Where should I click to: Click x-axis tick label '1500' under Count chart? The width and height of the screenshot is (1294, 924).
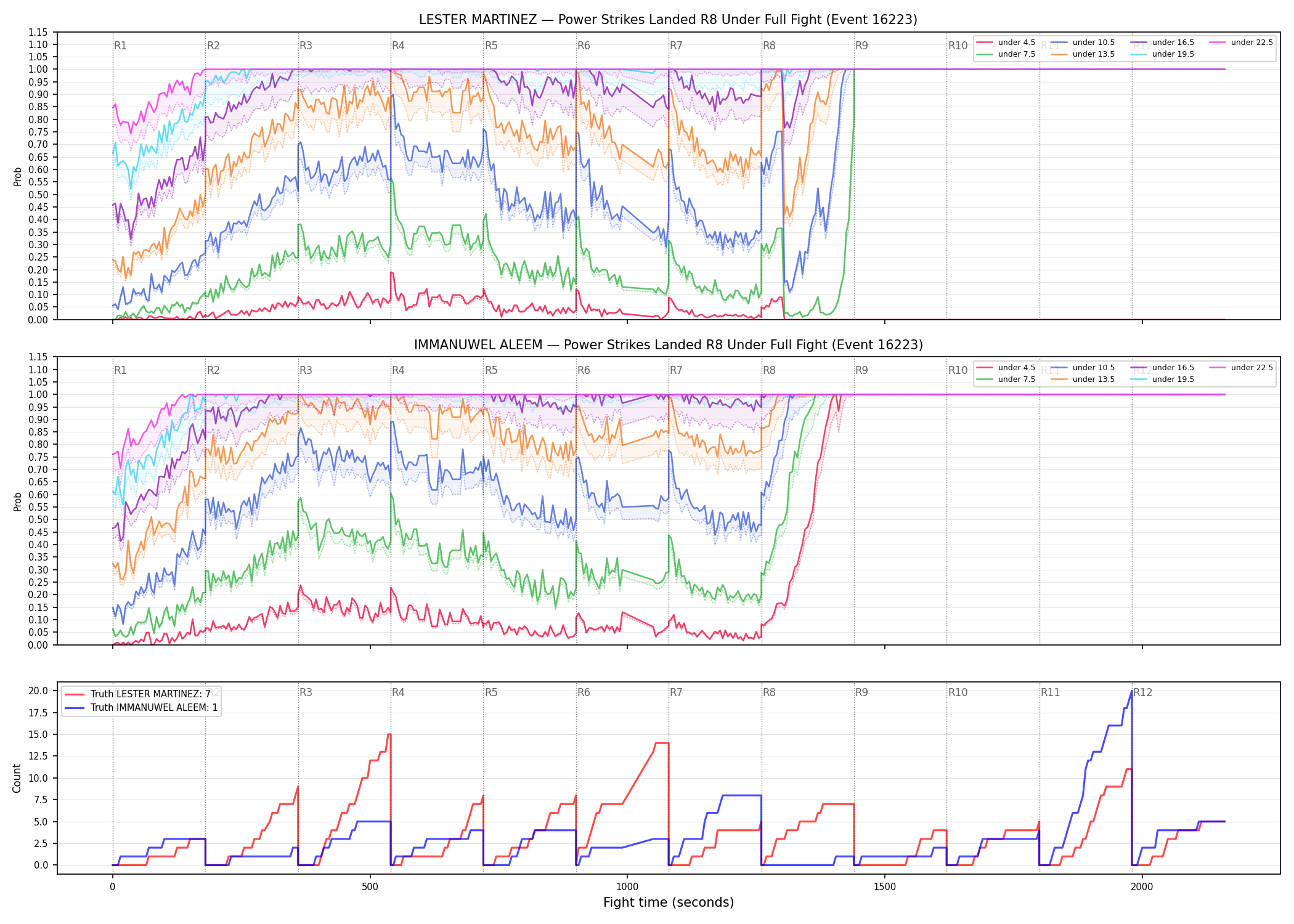[x=885, y=887]
